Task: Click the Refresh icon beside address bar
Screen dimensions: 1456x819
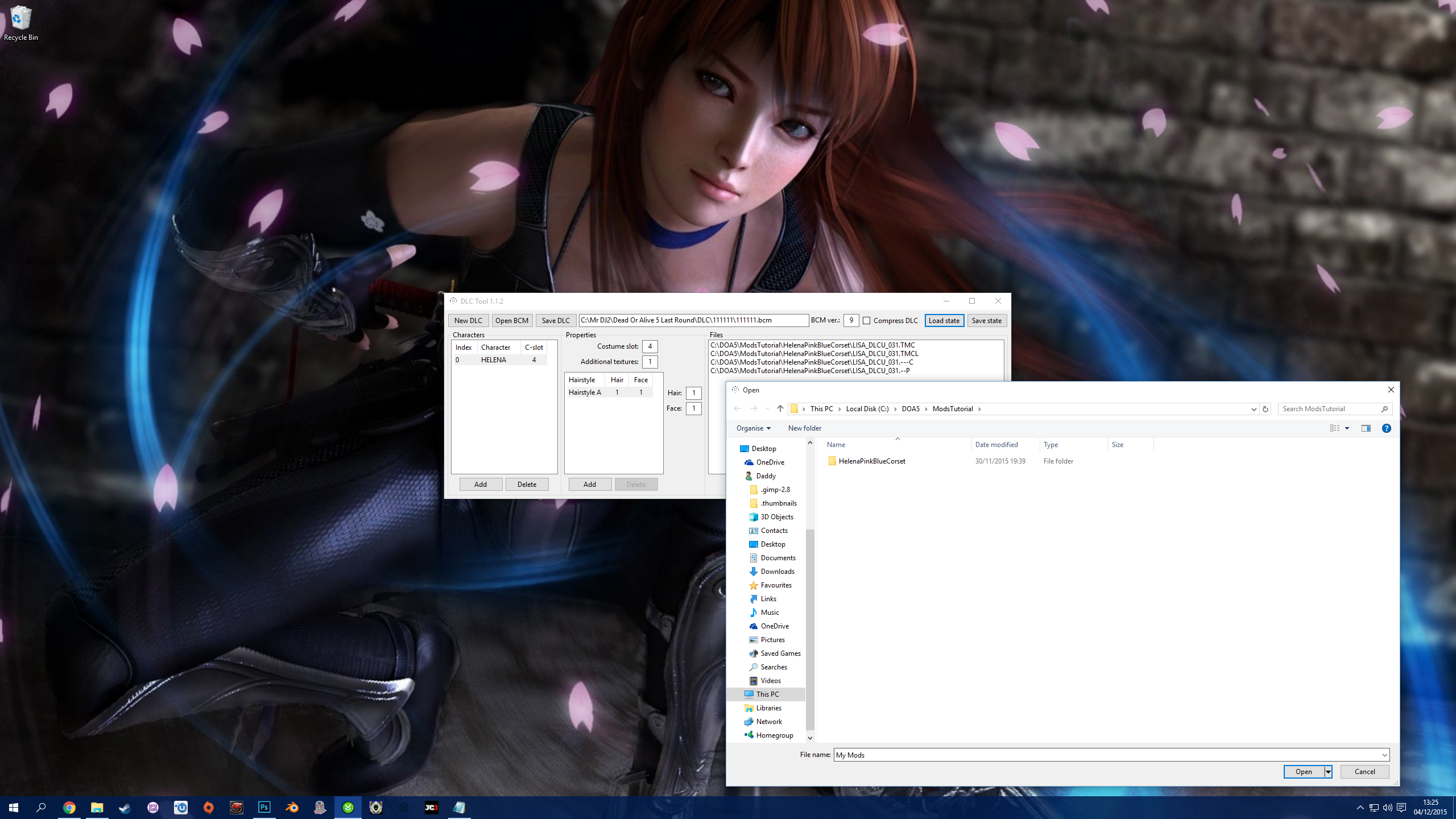Action: (x=1265, y=409)
